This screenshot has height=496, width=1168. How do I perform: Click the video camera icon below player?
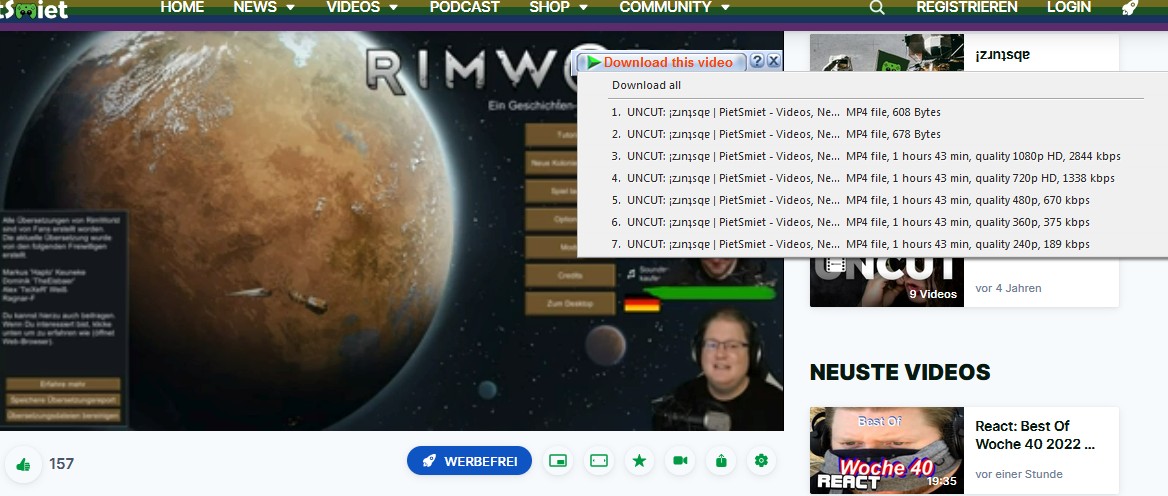click(x=680, y=461)
